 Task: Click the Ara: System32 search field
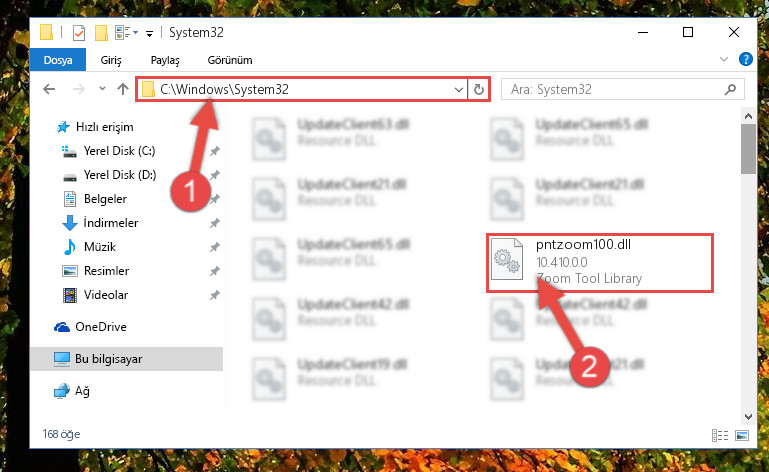pos(615,89)
